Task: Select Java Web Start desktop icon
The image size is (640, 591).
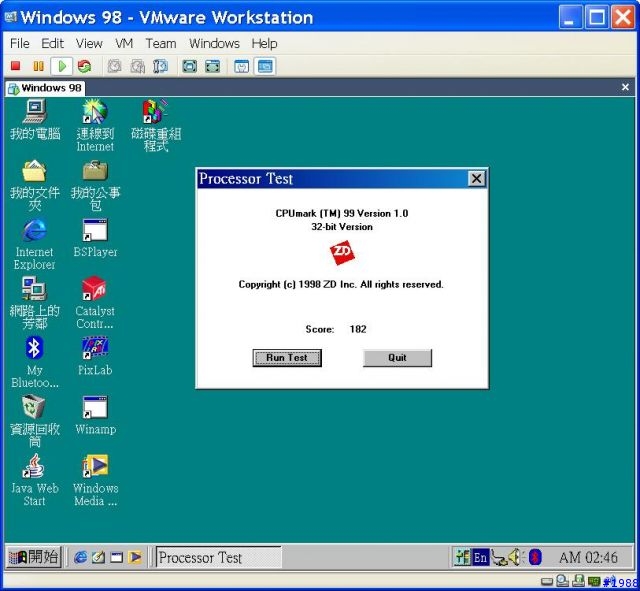Action: click(35, 480)
